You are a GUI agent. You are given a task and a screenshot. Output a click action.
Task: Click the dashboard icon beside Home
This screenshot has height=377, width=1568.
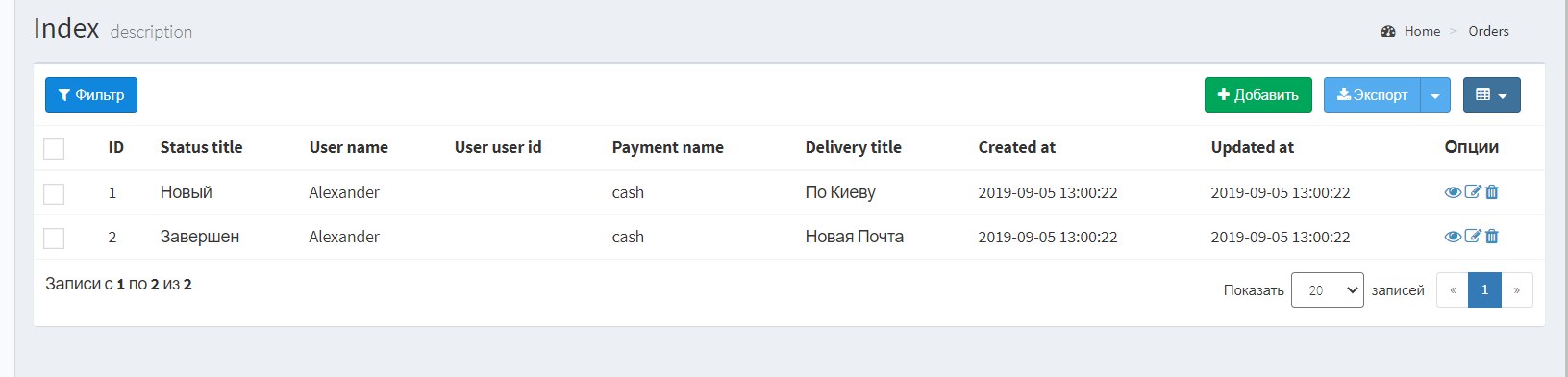(1387, 31)
